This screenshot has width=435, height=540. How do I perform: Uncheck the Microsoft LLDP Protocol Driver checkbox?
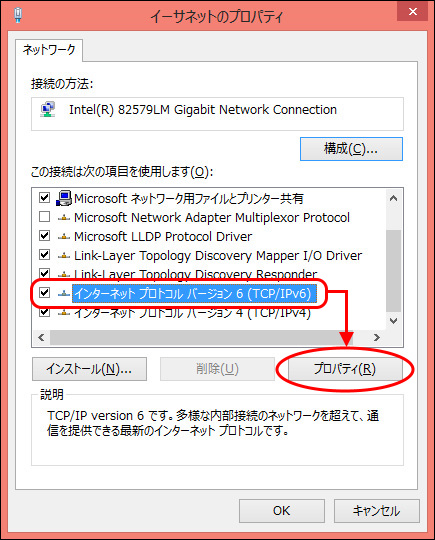tap(44, 236)
